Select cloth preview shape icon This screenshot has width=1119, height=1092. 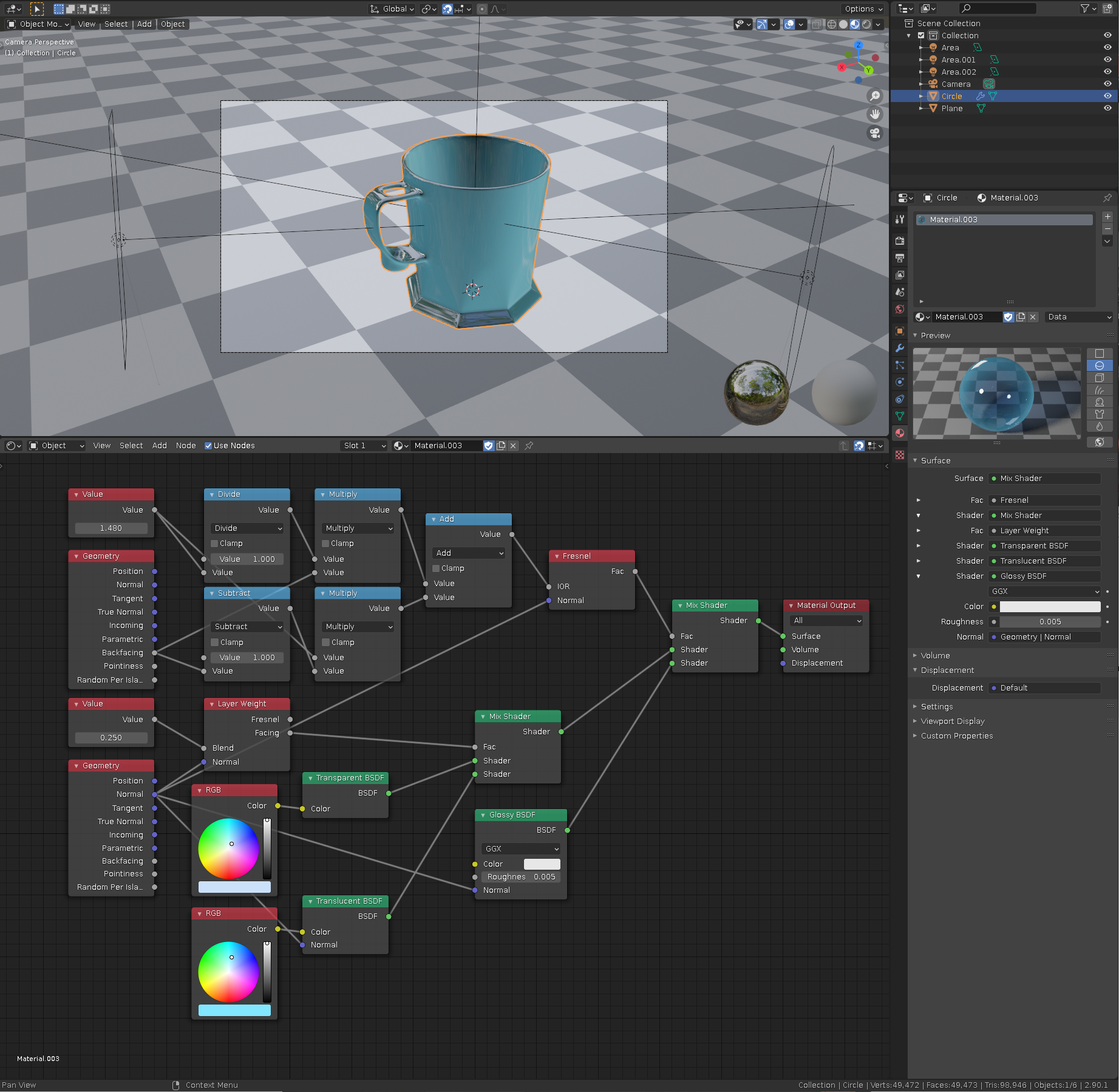point(1099,414)
